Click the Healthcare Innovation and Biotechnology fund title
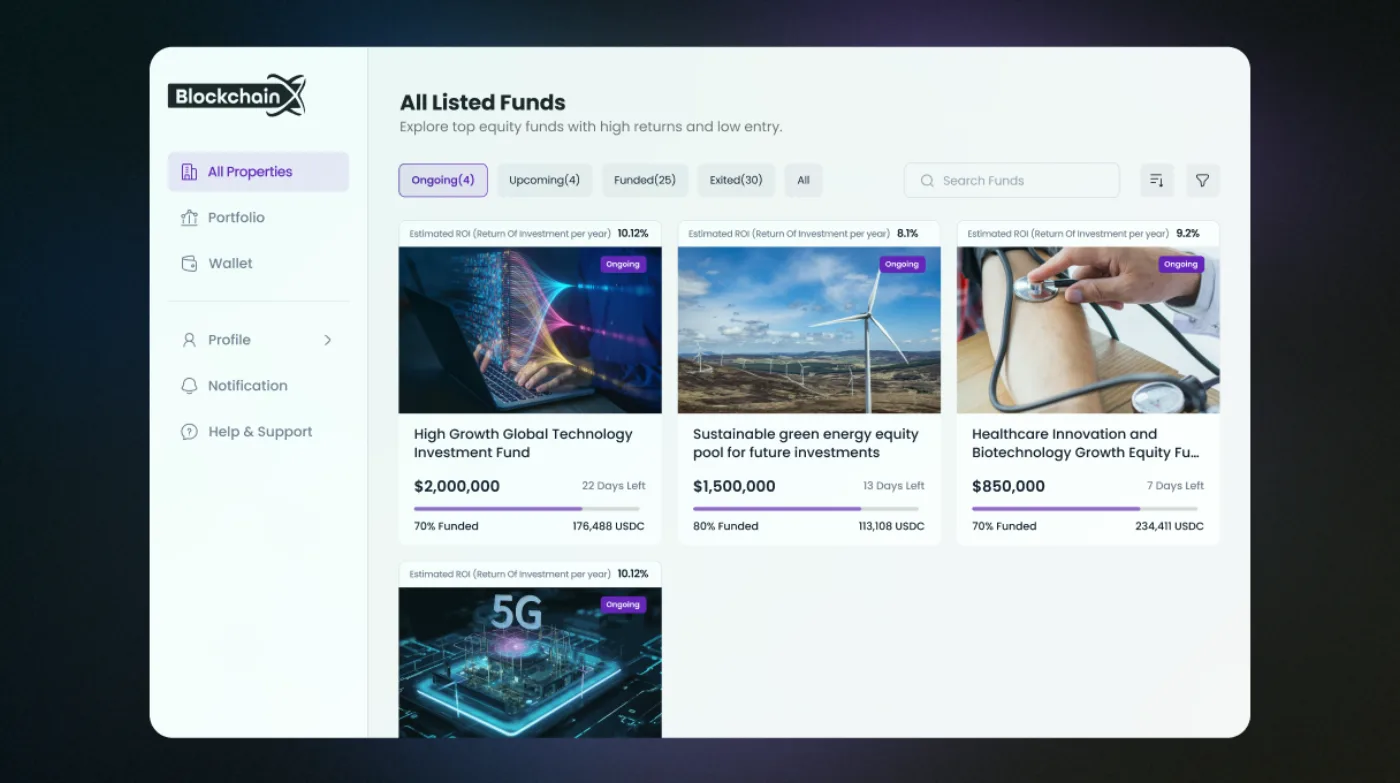Image resolution: width=1400 pixels, height=783 pixels. (1086, 443)
